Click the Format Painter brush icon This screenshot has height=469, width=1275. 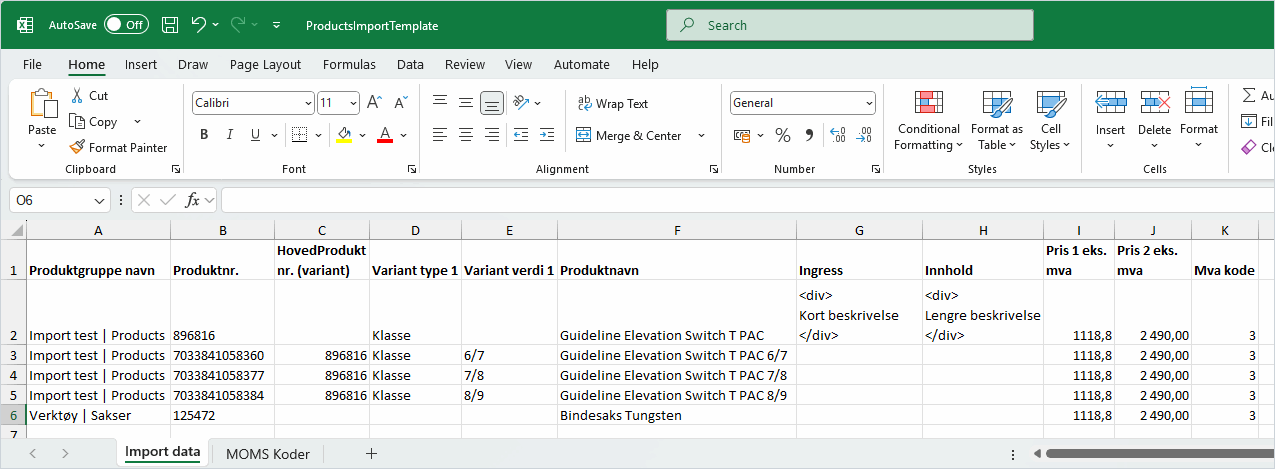click(x=78, y=147)
